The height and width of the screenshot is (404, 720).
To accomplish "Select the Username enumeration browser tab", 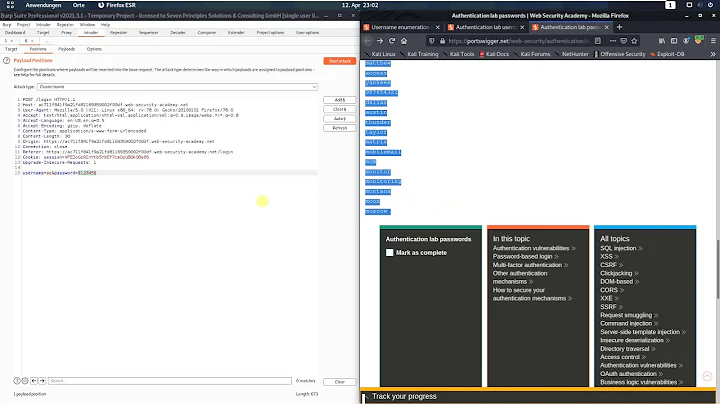I will pos(400,28).
